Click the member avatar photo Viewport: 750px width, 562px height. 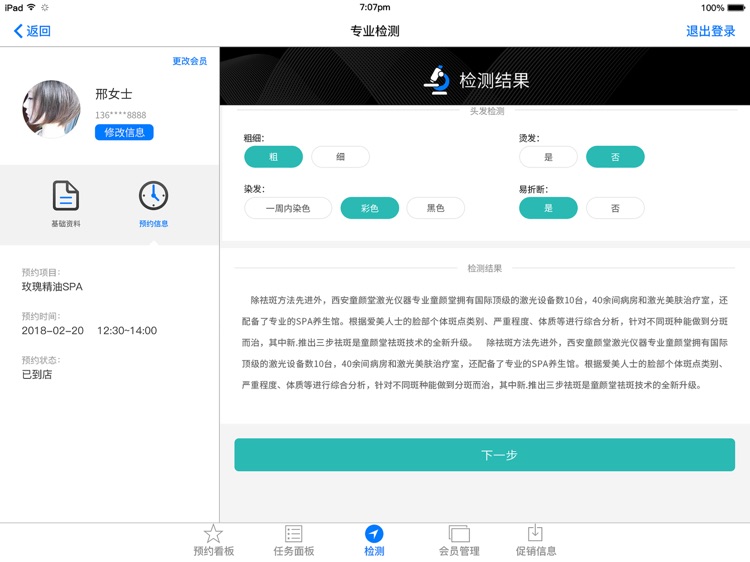click(51, 109)
